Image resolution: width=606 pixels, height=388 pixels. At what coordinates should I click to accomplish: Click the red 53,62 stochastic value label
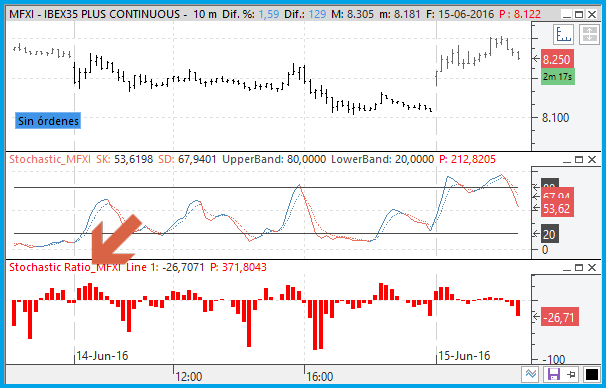(x=557, y=209)
